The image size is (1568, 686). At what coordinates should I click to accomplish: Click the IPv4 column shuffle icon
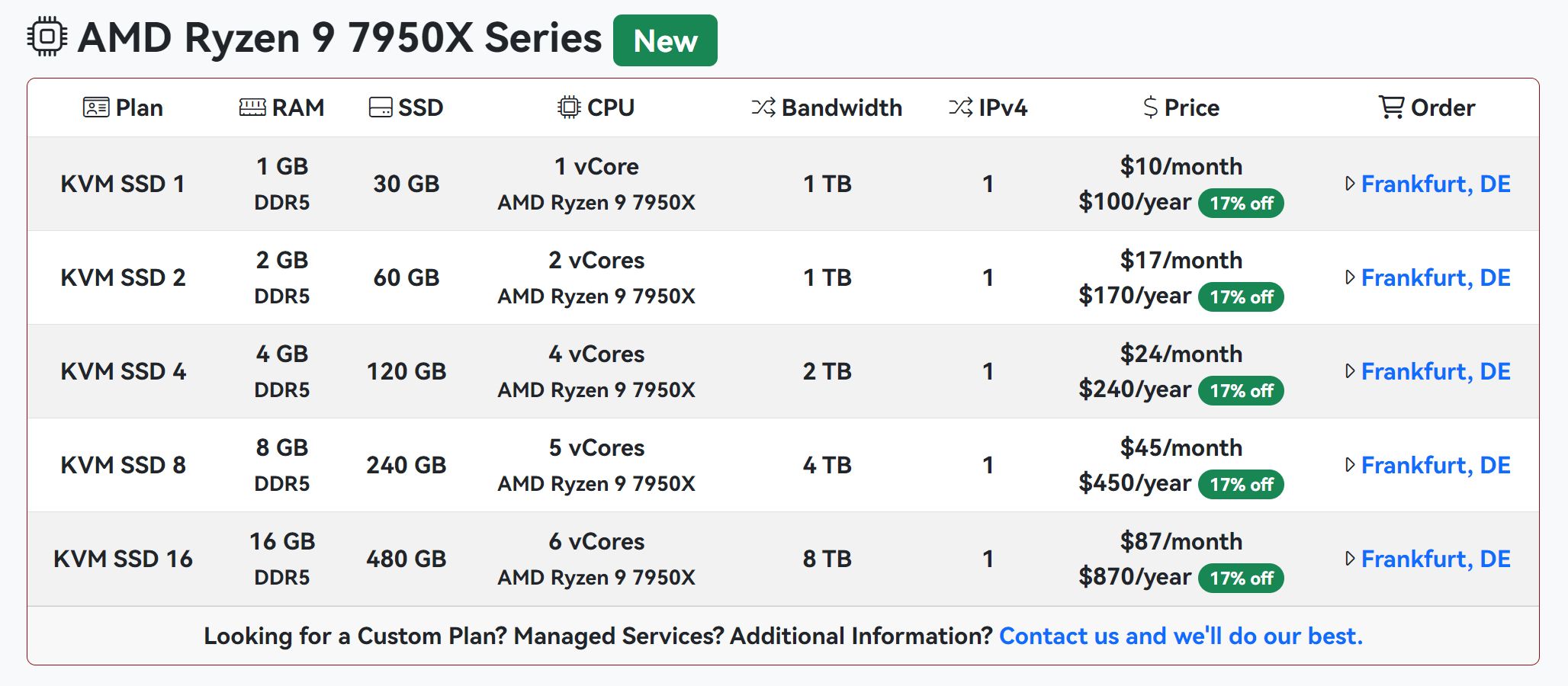(961, 107)
